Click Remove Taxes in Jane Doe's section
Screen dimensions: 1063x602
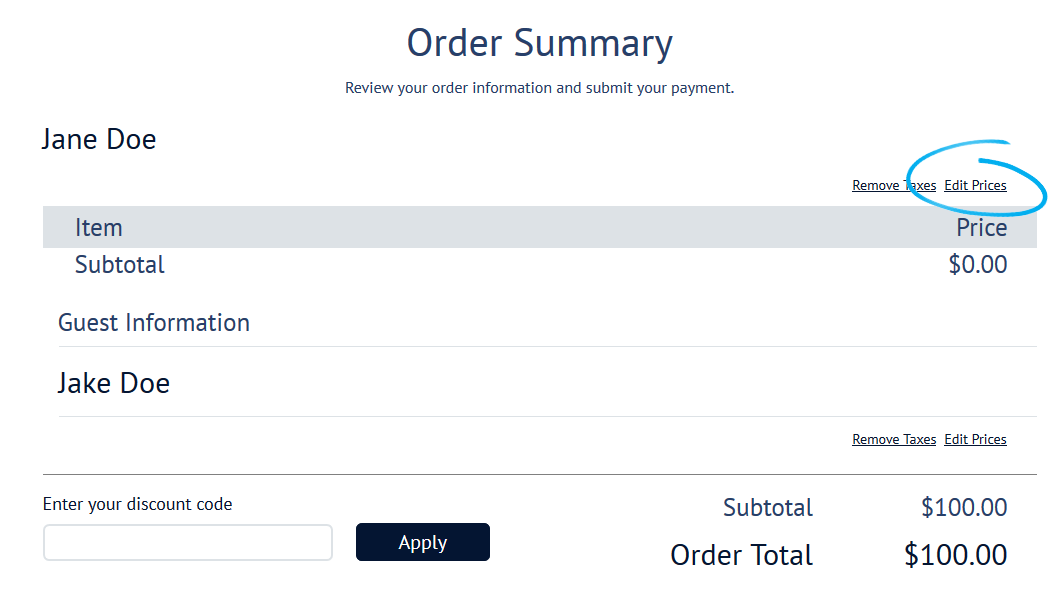(x=893, y=185)
